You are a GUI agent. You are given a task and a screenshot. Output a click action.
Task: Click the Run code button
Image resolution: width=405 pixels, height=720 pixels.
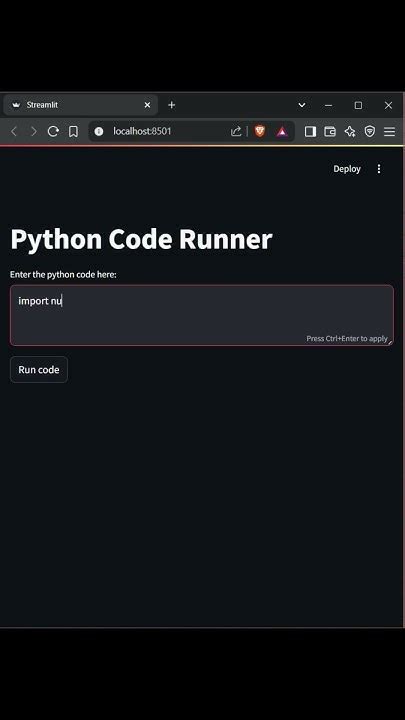coord(39,370)
